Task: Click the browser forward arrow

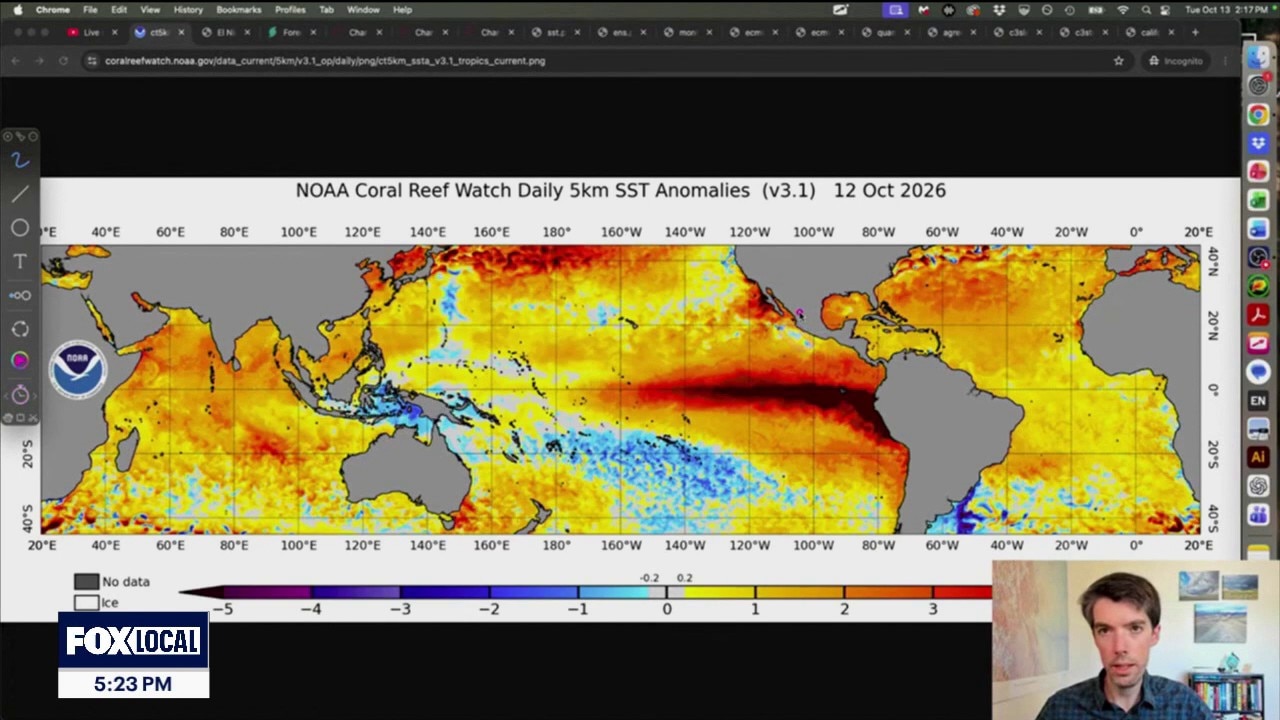Action: (x=39, y=61)
